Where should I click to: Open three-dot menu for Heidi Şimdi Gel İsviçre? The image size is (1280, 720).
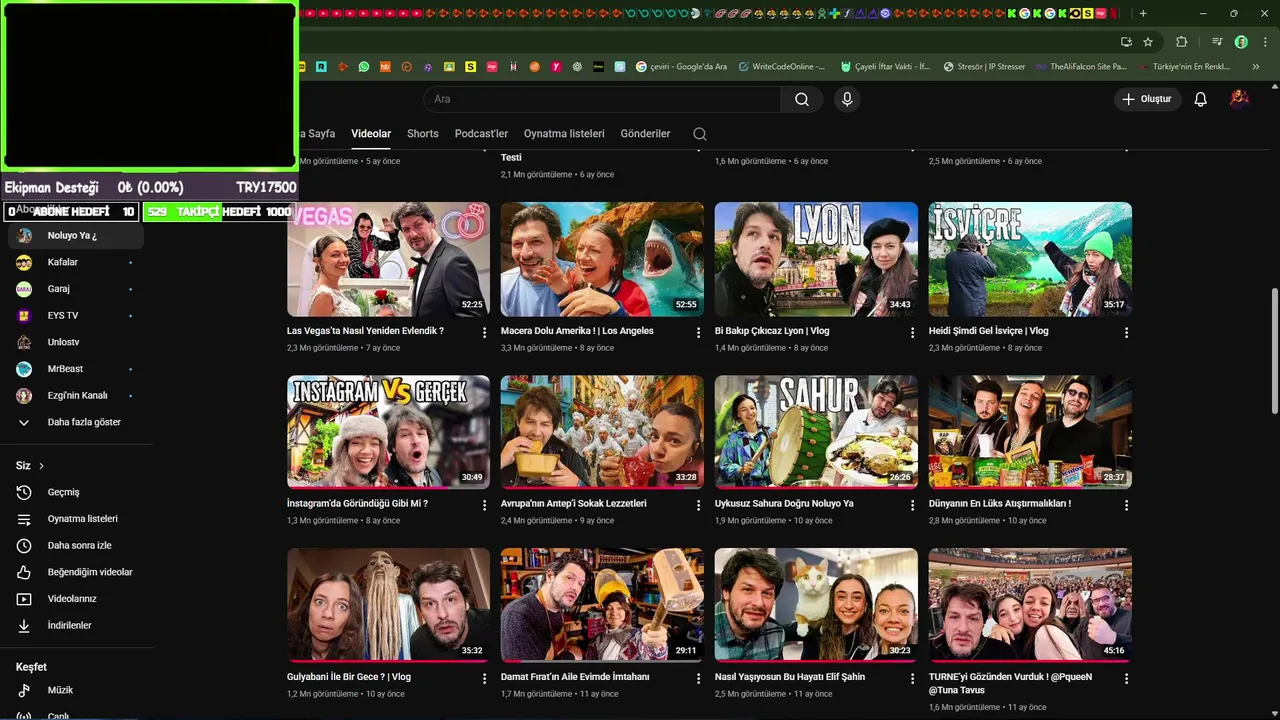pos(1127,333)
